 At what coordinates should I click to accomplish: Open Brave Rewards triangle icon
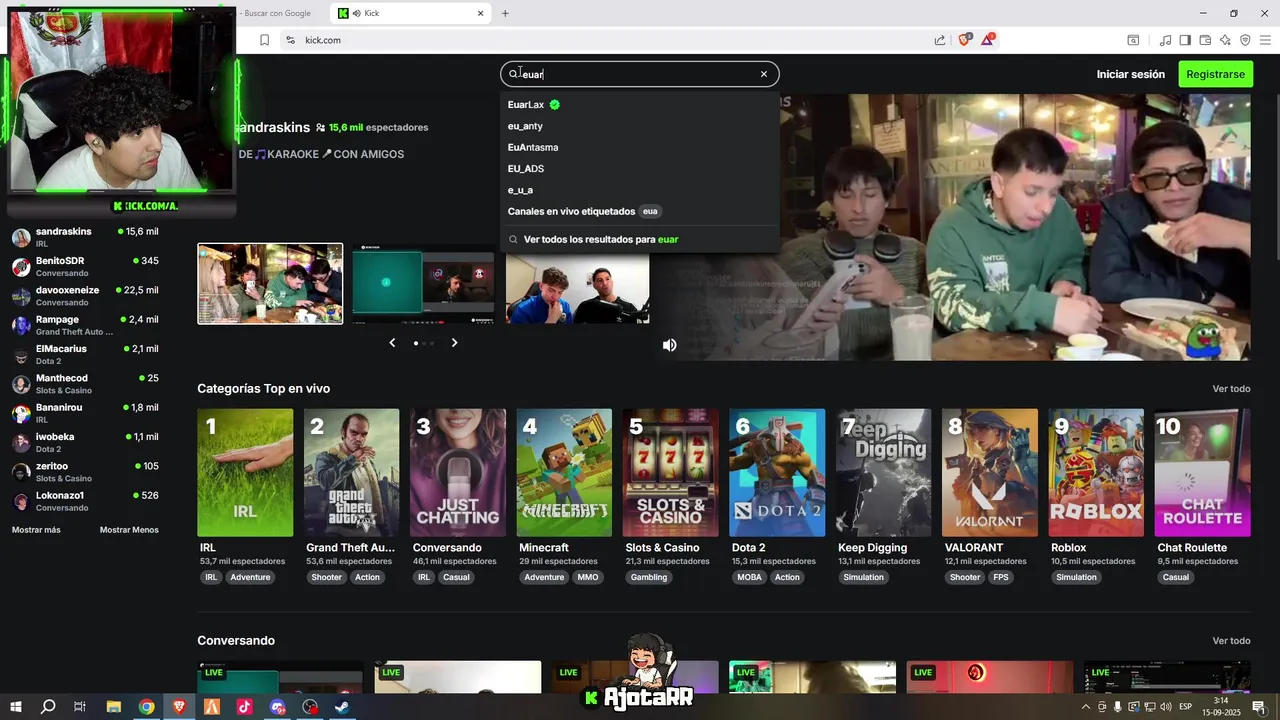click(x=988, y=40)
